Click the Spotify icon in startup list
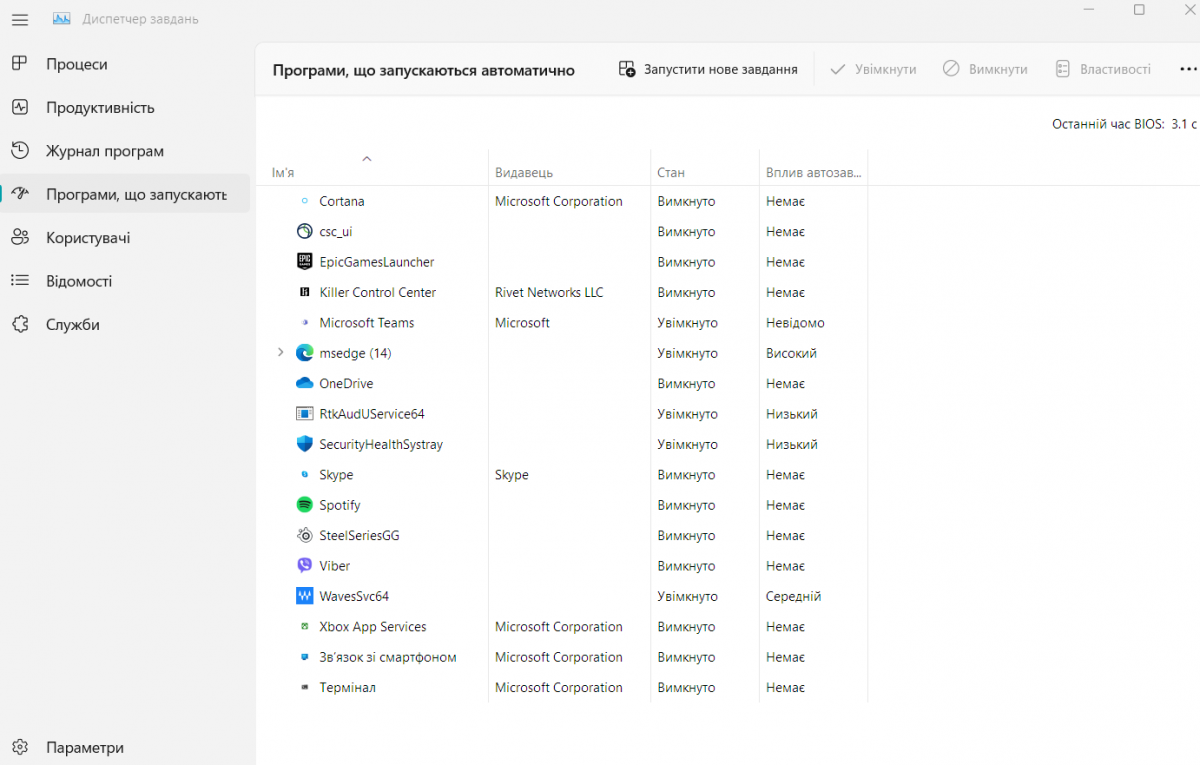Viewport: 1200px width, 765px height. coord(305,505)
